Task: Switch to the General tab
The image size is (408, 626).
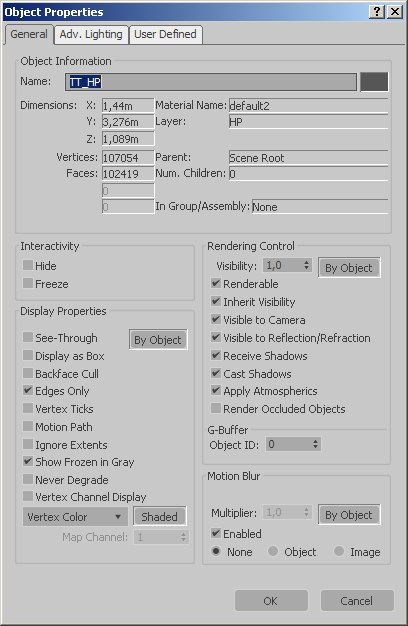Action: (x=29, y=34)
